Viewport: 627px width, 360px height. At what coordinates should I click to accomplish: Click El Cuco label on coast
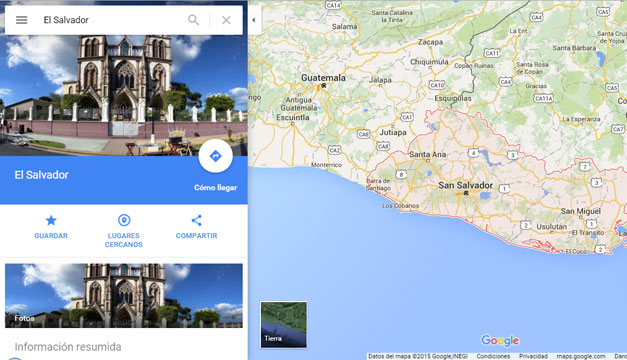576,251
